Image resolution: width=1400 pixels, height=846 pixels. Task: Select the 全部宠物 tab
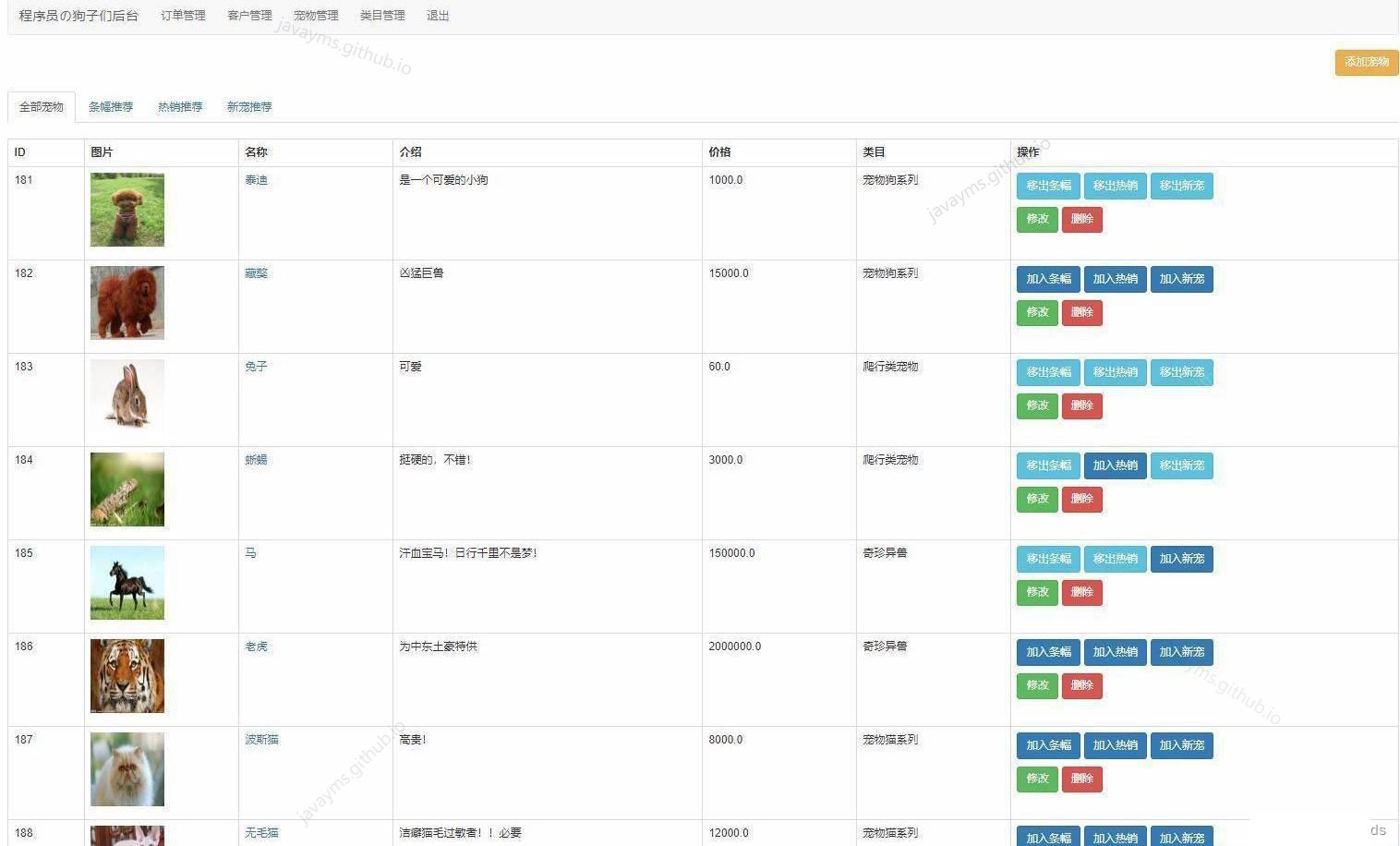[40, 106]
